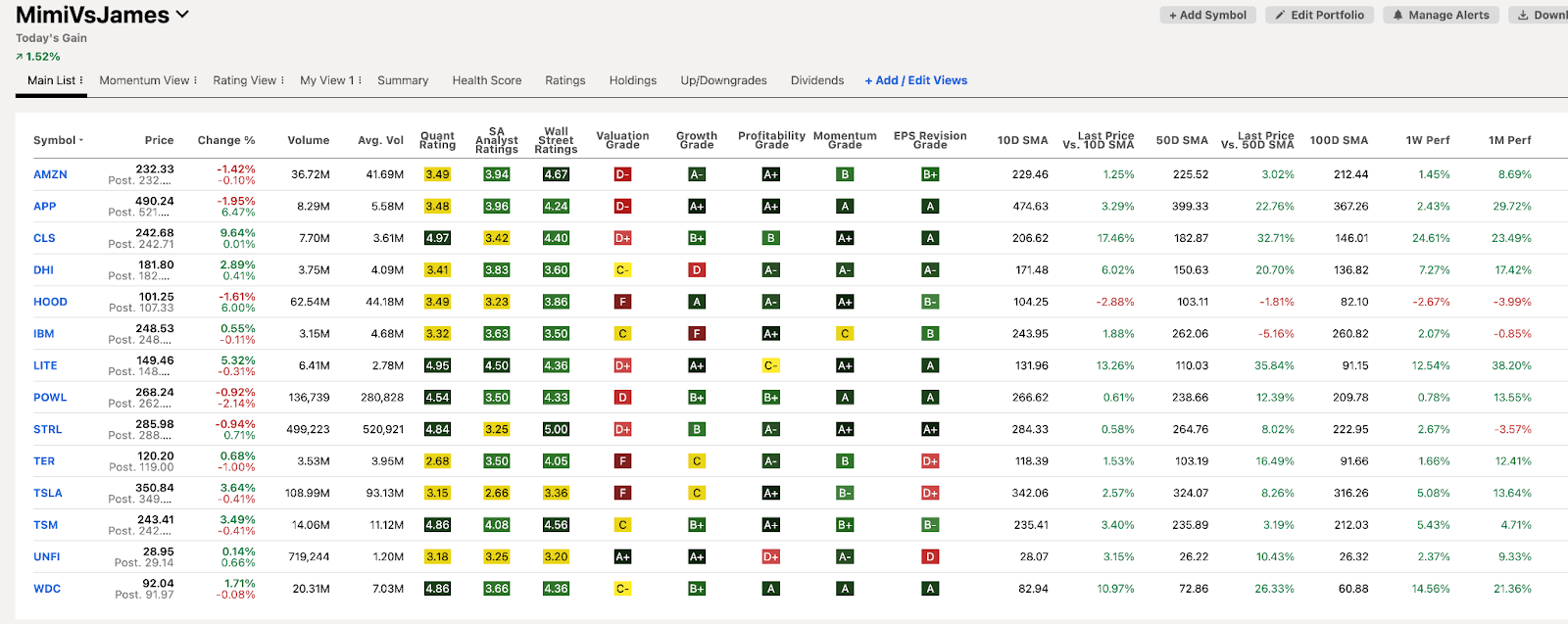1568x624 pixels.
Task: Click the Edit Portfolio button
Action: (1319, 15)
